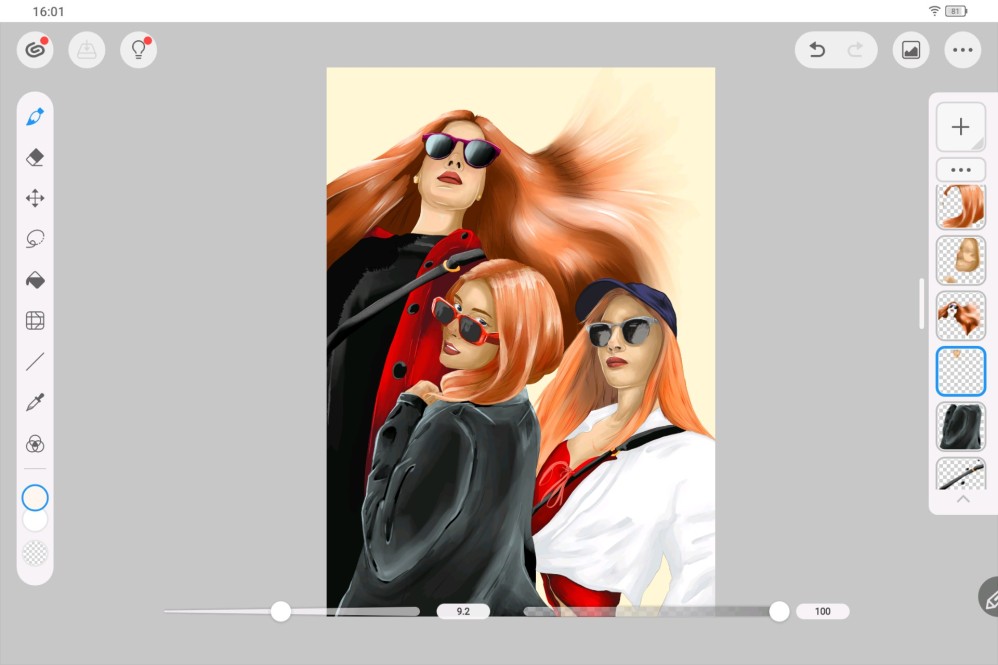Tap the battery indicator in status bar
998x665 pixels.
(x=955, y=11)
